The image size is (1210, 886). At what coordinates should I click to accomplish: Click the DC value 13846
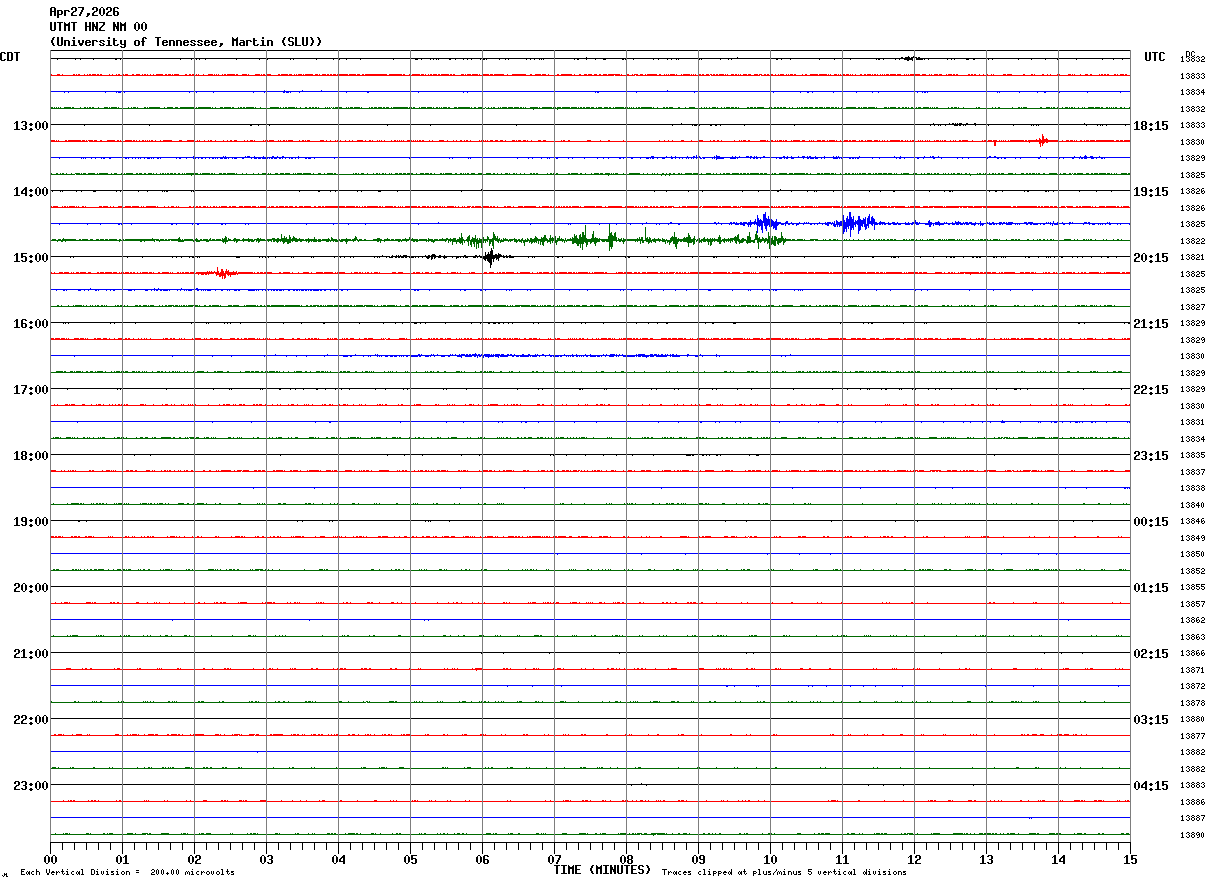pyautogui.click(x=1192, y=522)
